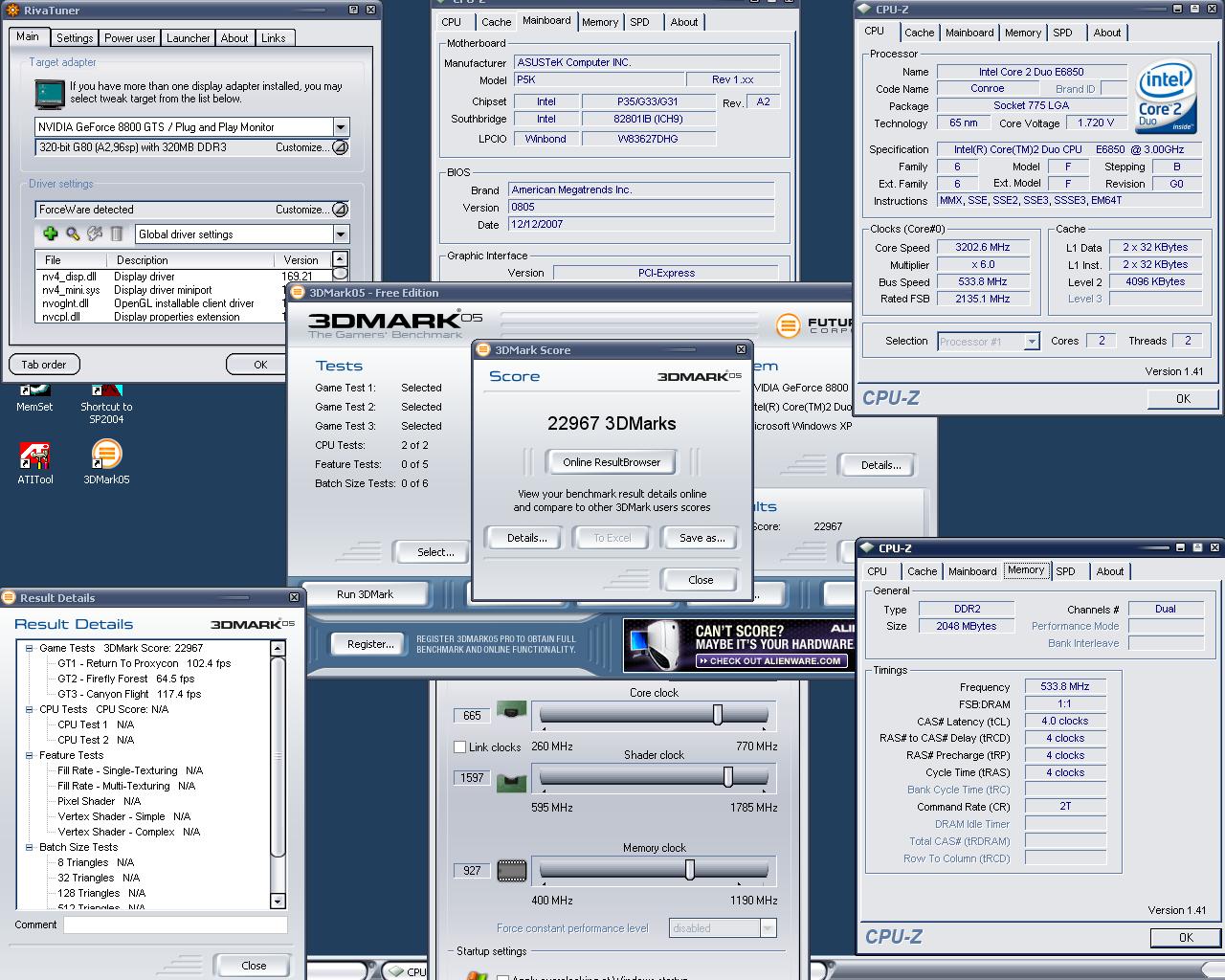This screenshot has width=1225, height=980.
Task: Click the Memory clock slider handle
Action: pos(689,869)
